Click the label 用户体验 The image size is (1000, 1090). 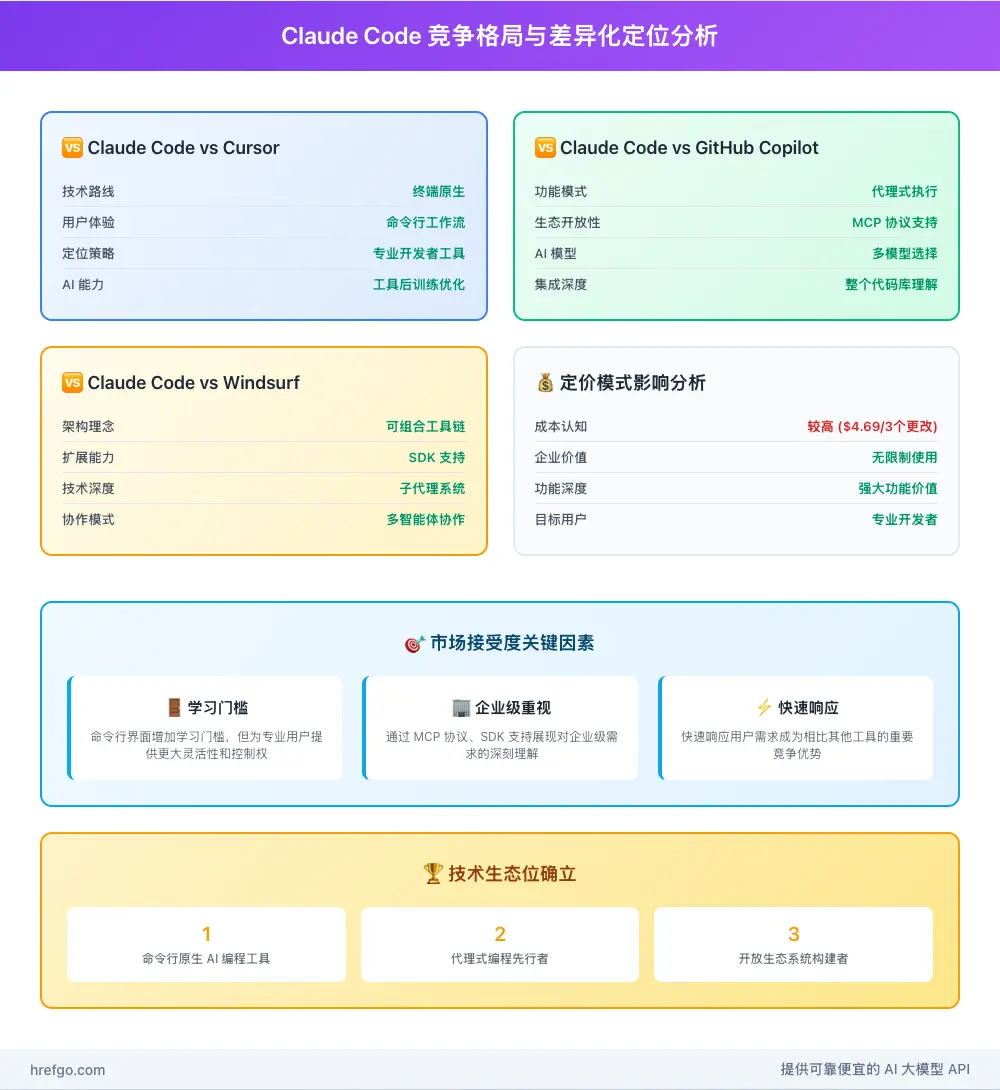coord(88,222)
